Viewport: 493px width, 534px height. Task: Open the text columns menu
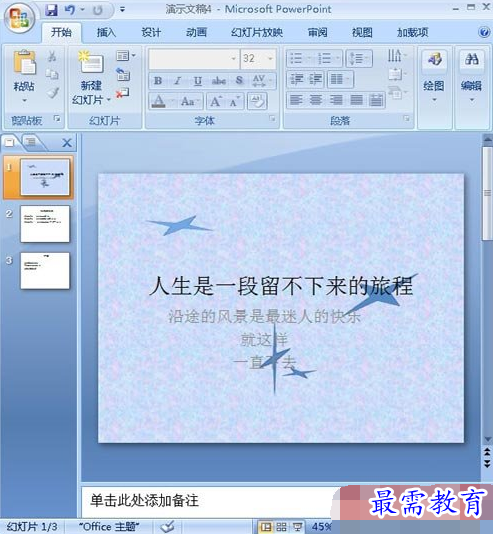tap(340, 79)
